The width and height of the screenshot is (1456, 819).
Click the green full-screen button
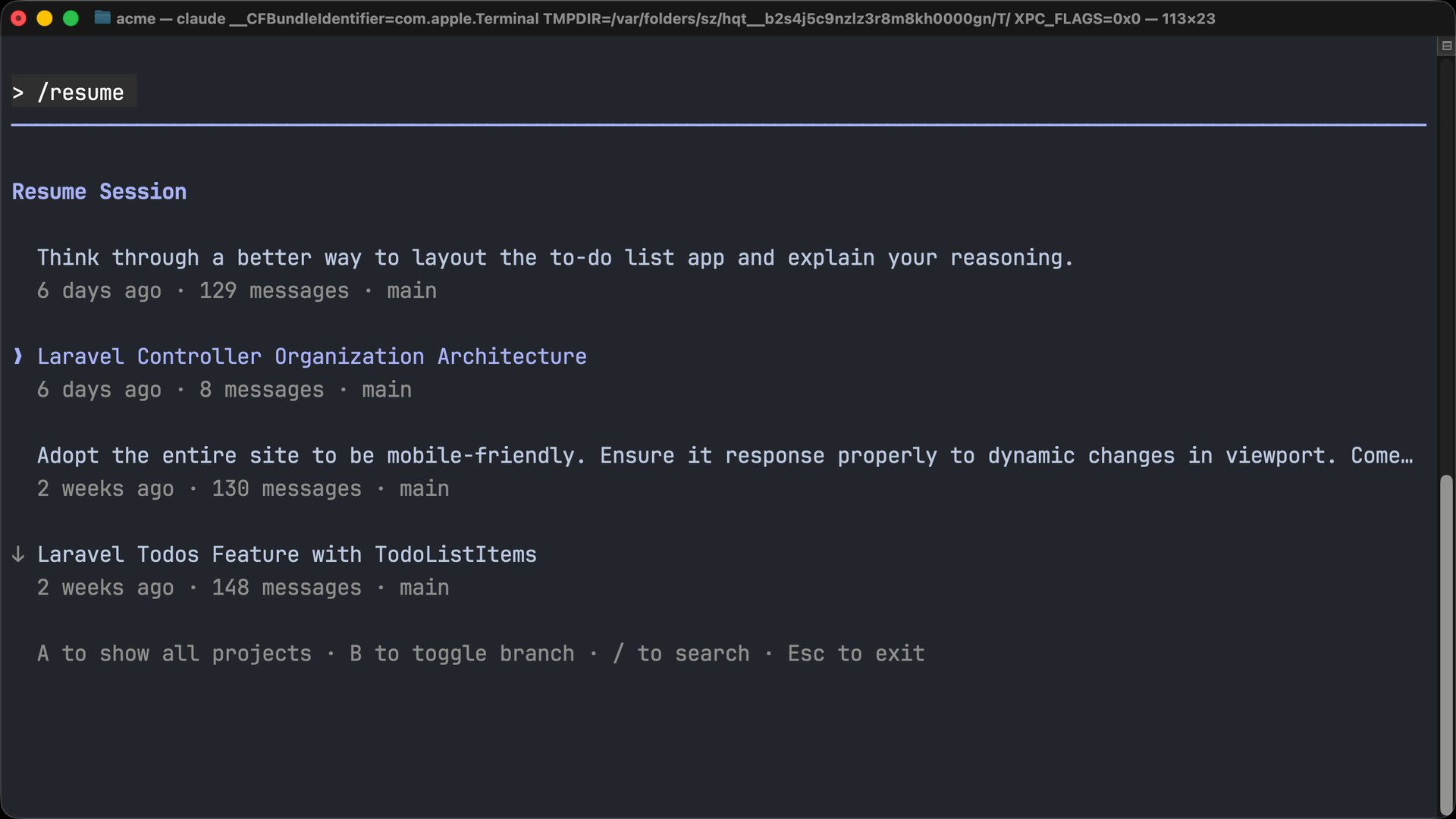(71, 17)
